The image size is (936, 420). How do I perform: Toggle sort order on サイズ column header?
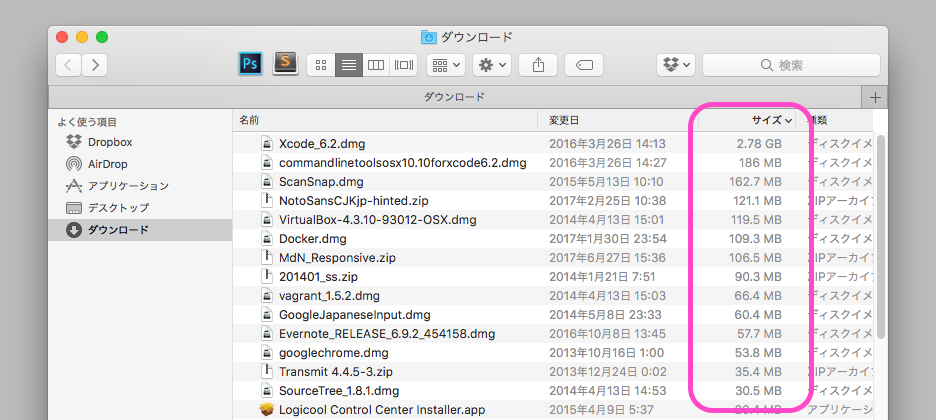point(747,120)
